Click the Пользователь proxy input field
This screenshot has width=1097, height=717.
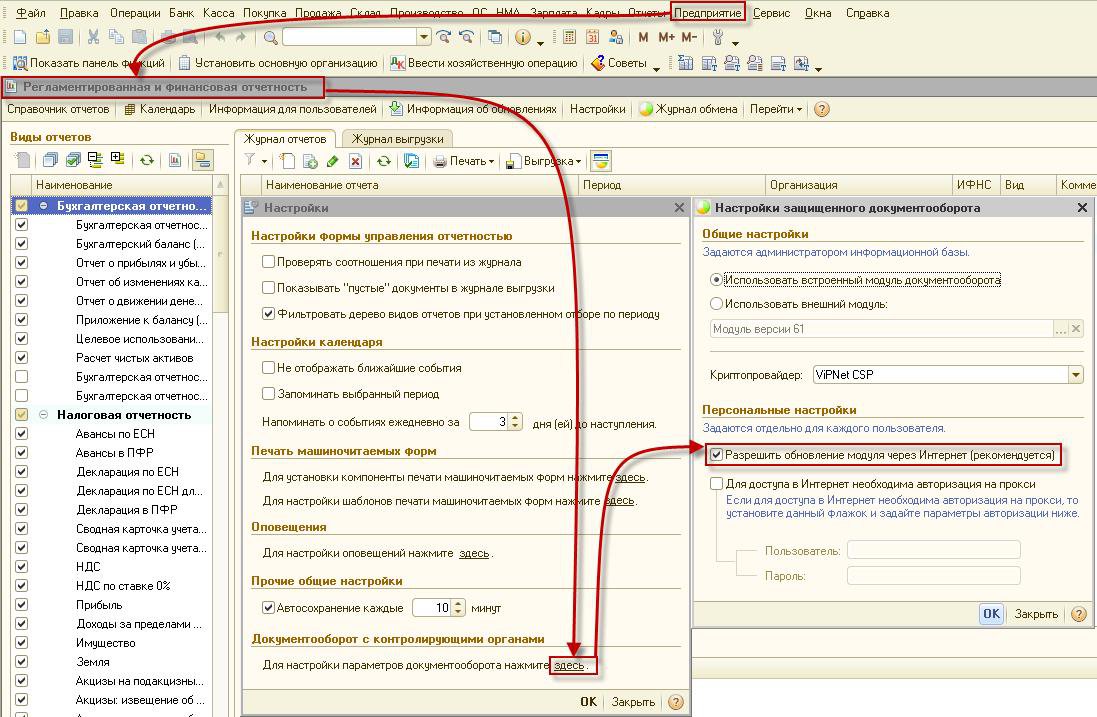click(x=933, y=550)
